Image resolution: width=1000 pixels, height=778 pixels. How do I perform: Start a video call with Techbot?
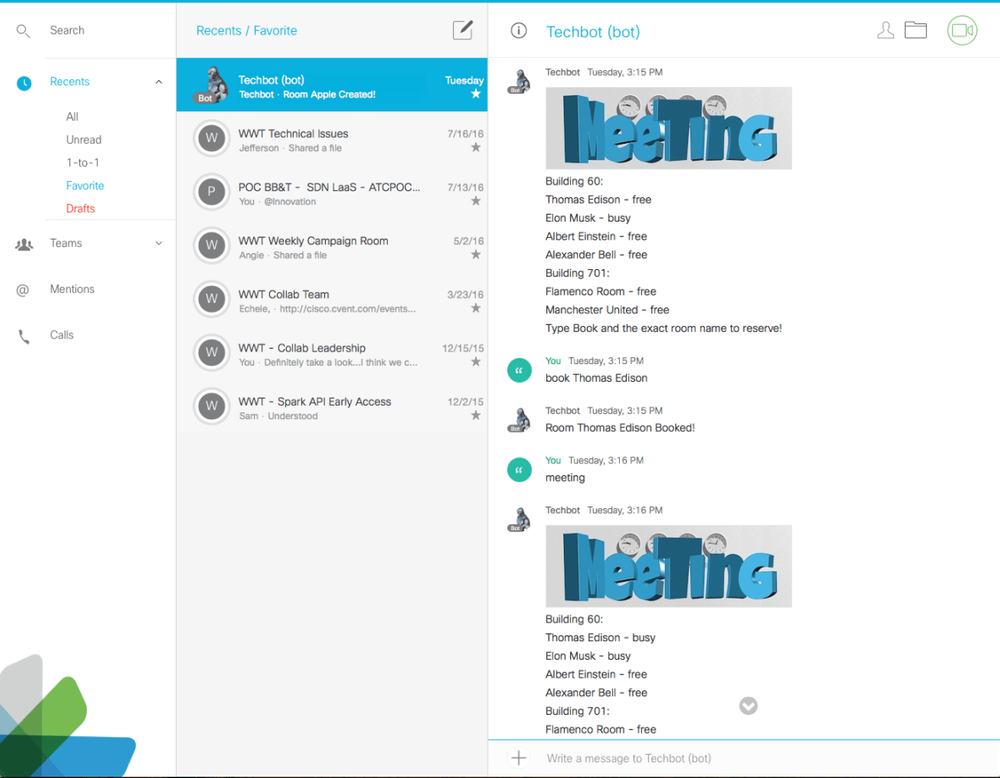click(x=962, y=30)
